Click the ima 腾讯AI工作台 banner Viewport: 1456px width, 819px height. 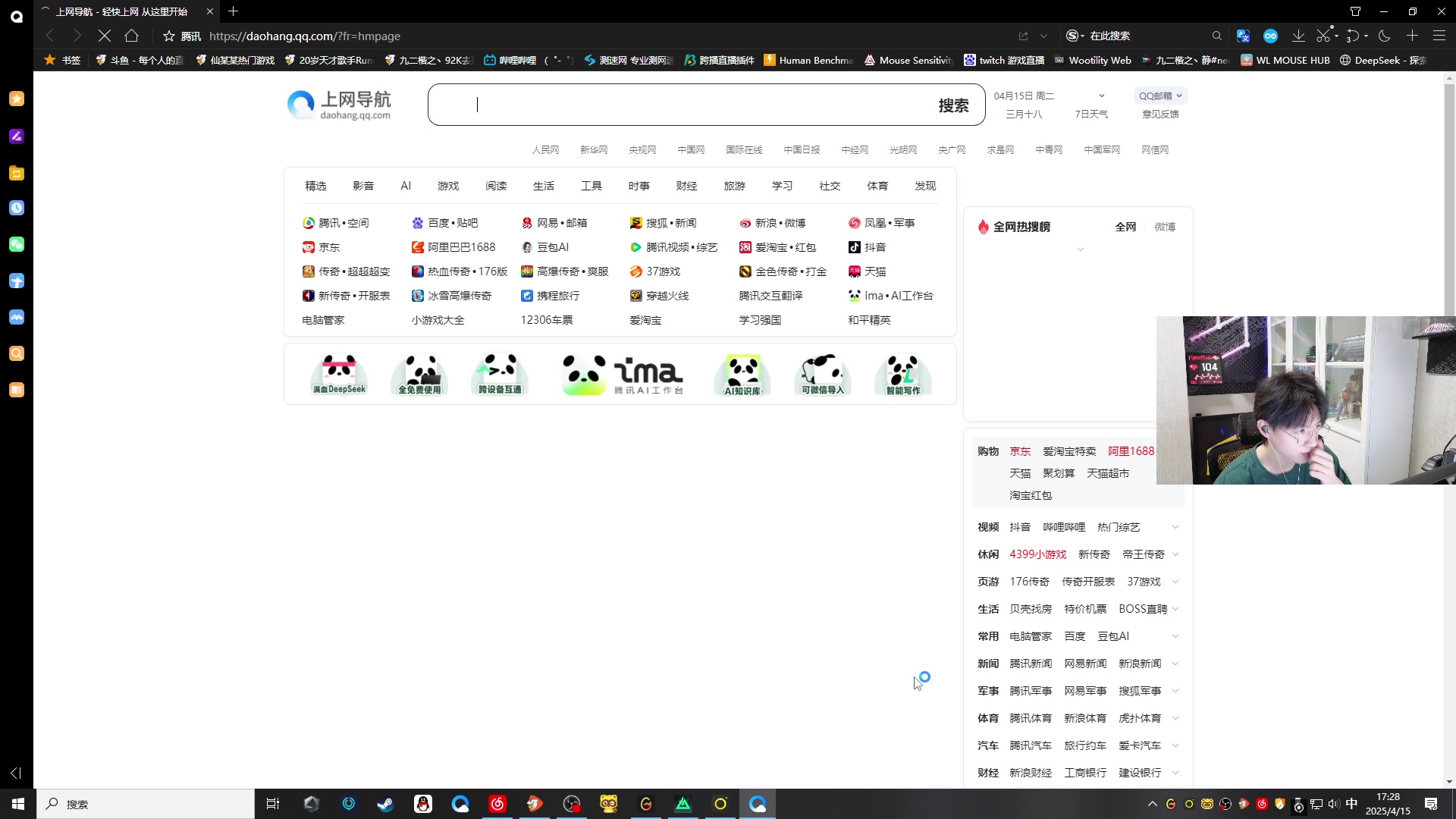(622, 374)
